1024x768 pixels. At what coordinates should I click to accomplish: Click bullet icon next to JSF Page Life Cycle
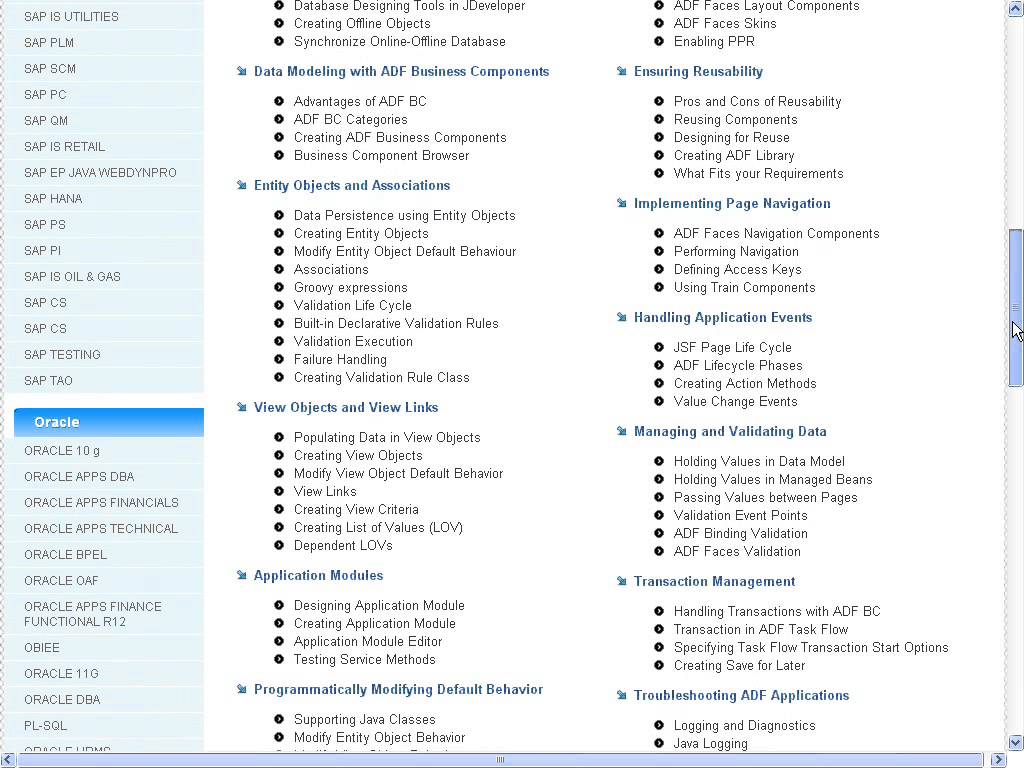pyautogui.click(x=659, y=347)
